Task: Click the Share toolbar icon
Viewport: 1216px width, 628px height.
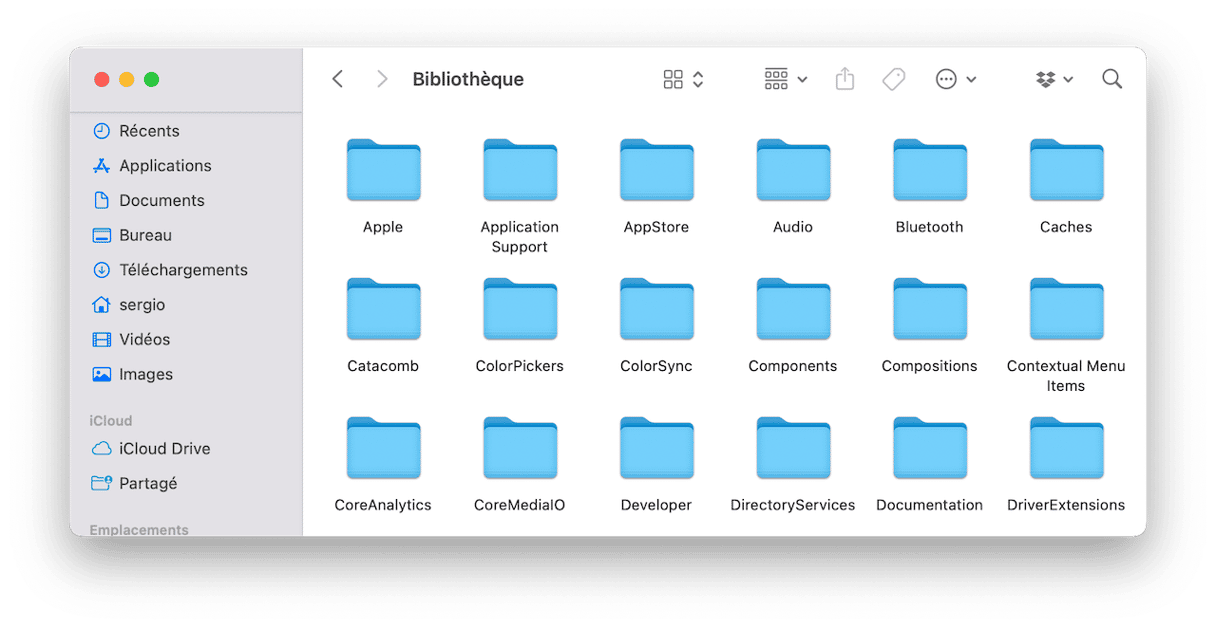Action: [x=845, y=79]
